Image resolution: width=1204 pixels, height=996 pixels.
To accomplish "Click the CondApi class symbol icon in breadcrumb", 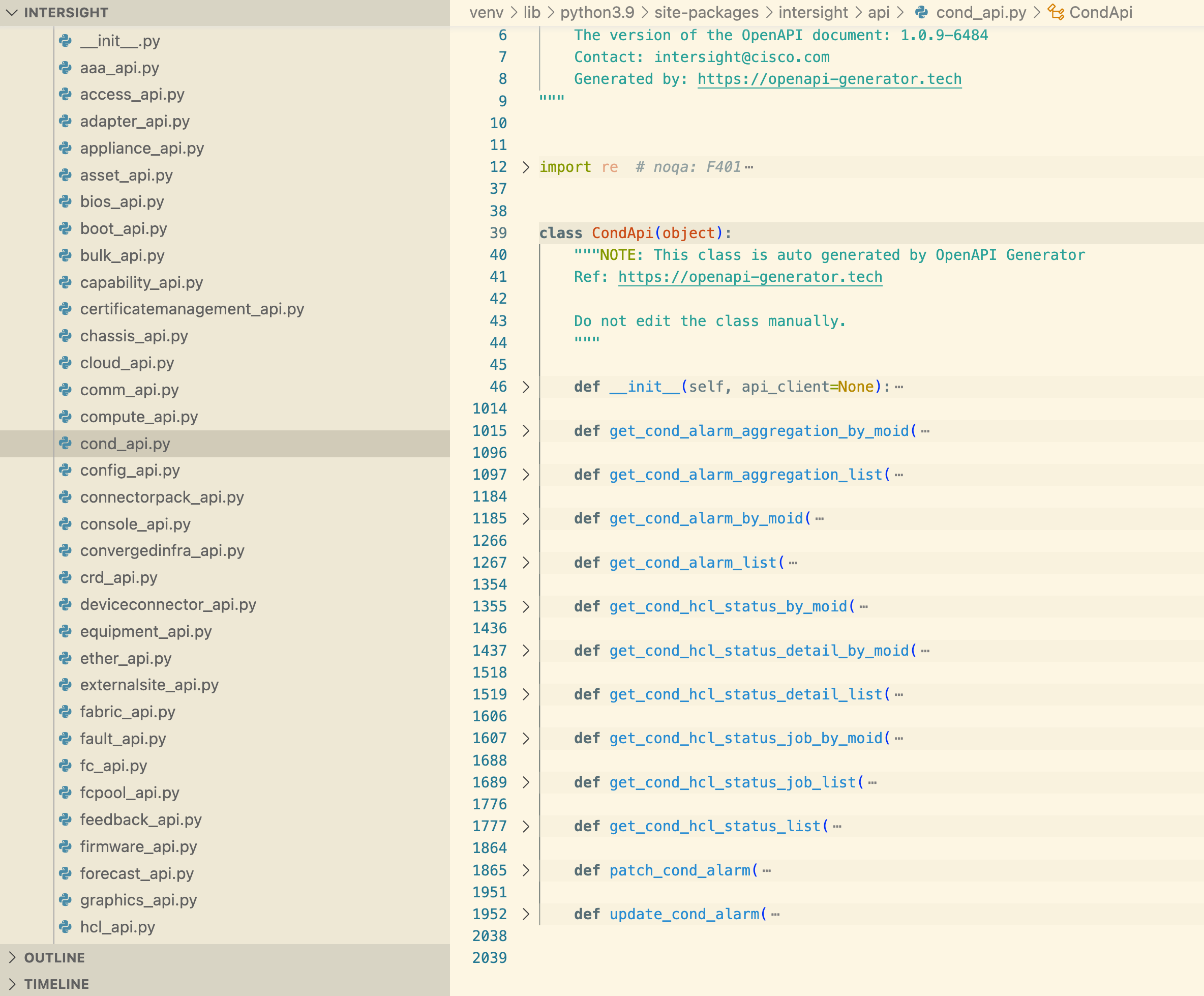I will point(1056,12).
